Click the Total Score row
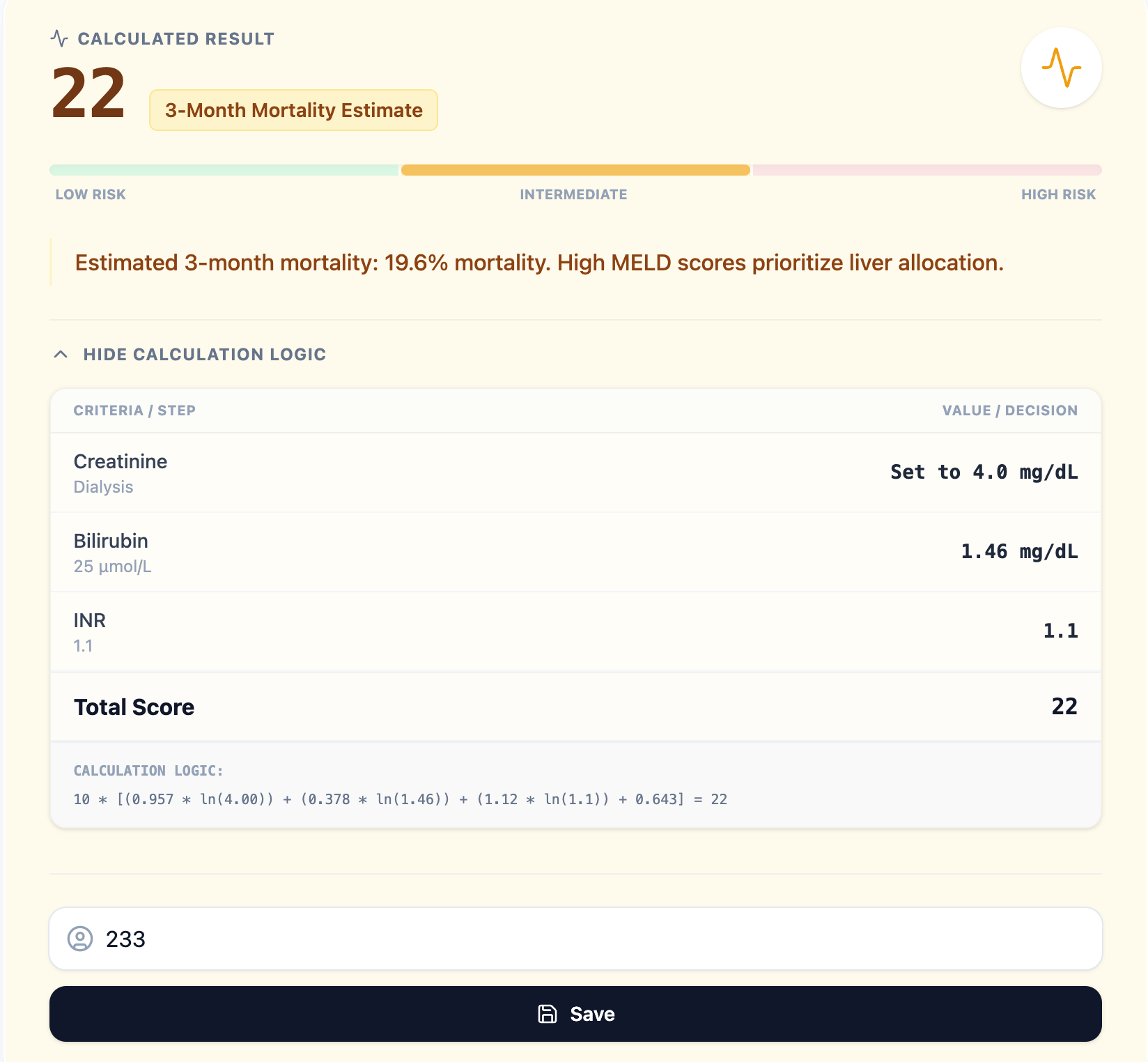The height and width of the screenshot is (1062, 1148). coord(575,707)
